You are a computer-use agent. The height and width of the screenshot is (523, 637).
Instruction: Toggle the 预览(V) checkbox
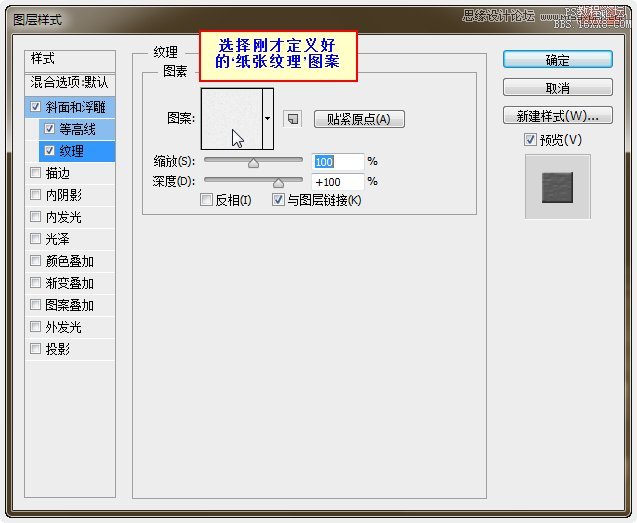pyautogui.click(x=530, y=140)
